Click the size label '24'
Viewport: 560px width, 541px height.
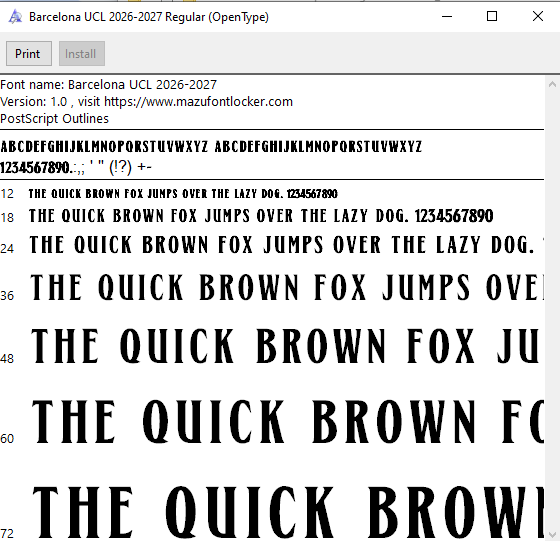[x=7, y=249]
